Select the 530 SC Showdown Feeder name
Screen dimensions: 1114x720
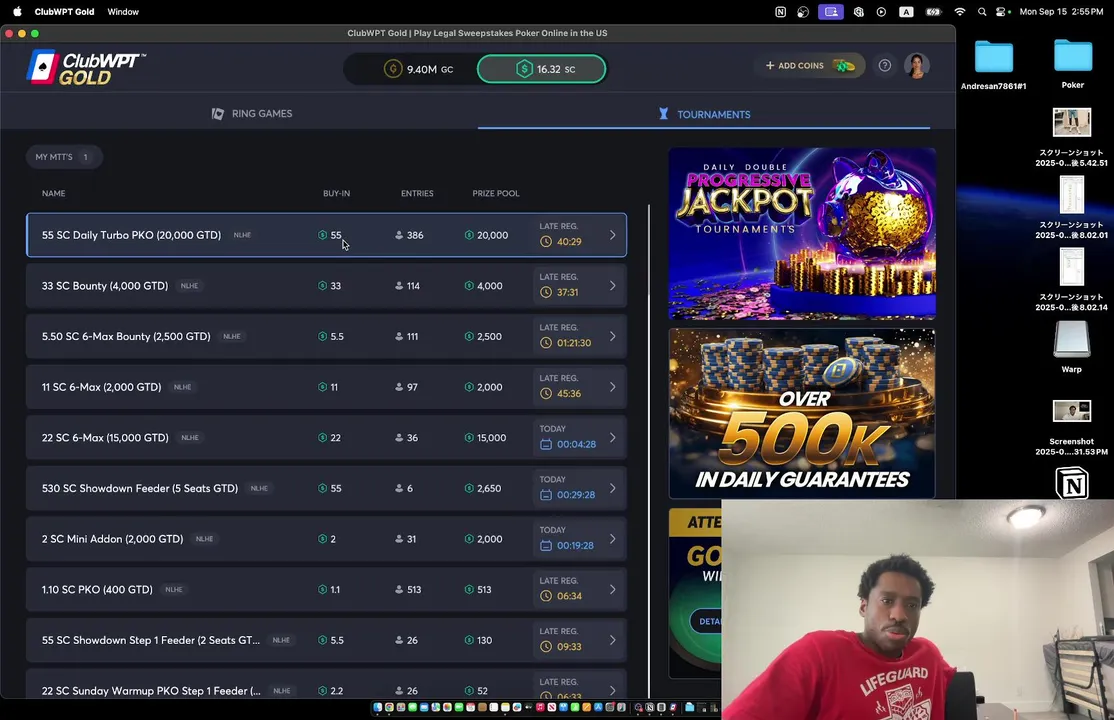140,488
